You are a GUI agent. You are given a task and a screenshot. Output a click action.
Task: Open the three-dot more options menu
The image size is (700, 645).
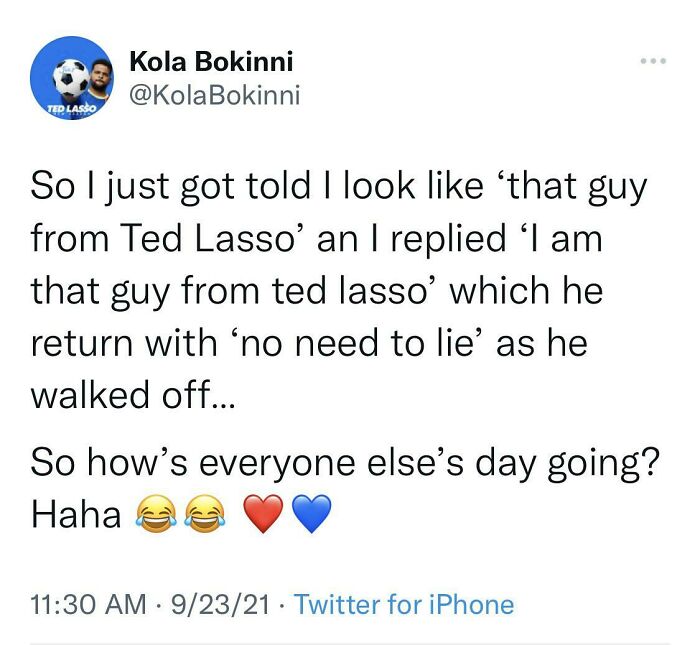(x=654, y=60)
